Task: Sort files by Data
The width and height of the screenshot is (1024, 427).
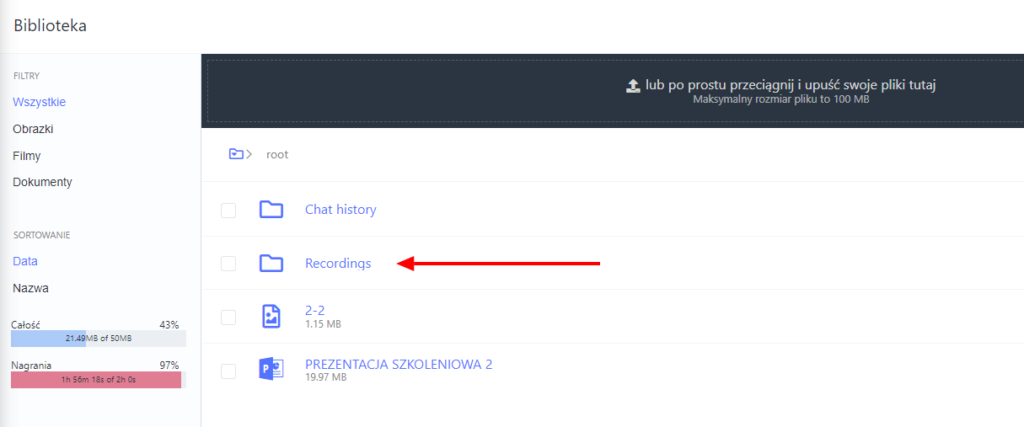Action: click(x=25, y=261)
